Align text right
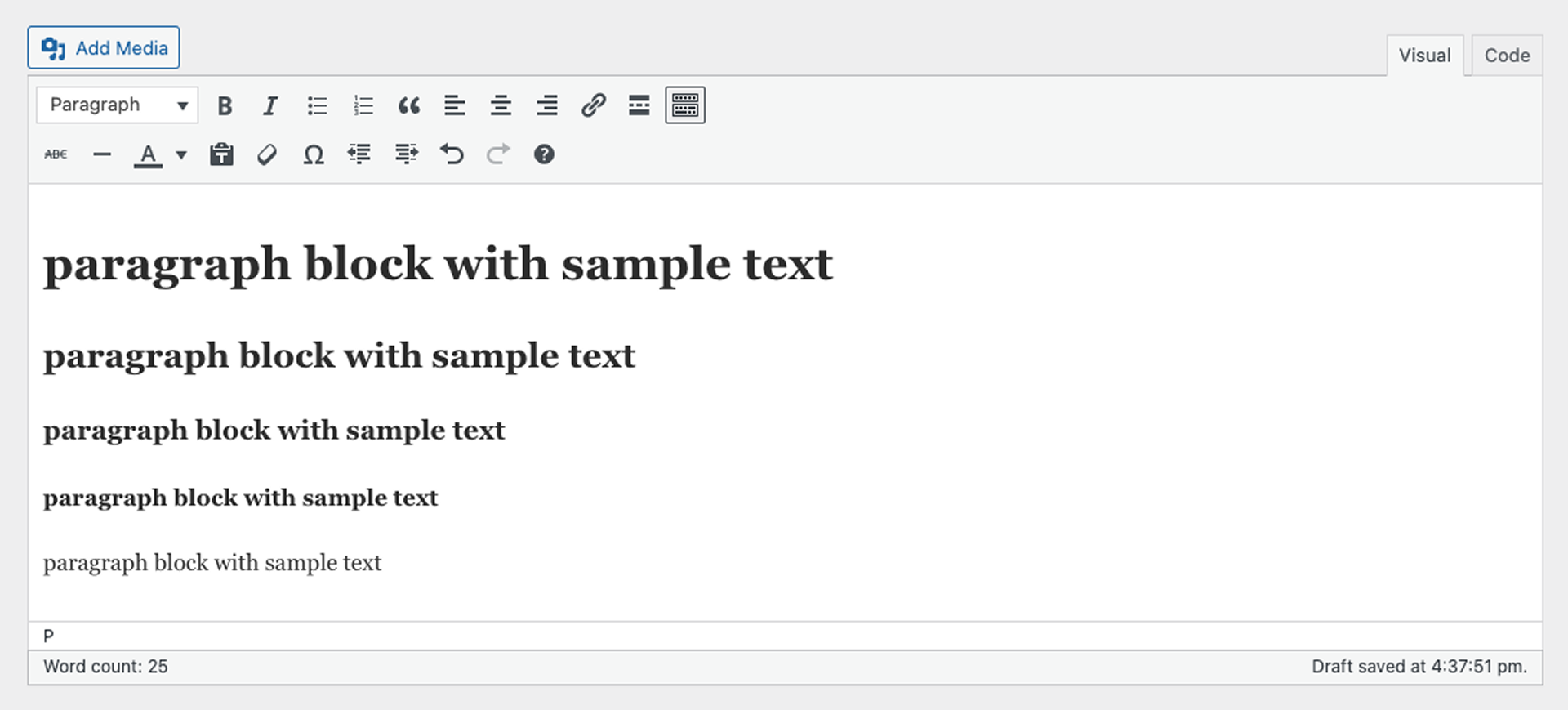Viewport: 1568px width, 710px height. [547, 105]
